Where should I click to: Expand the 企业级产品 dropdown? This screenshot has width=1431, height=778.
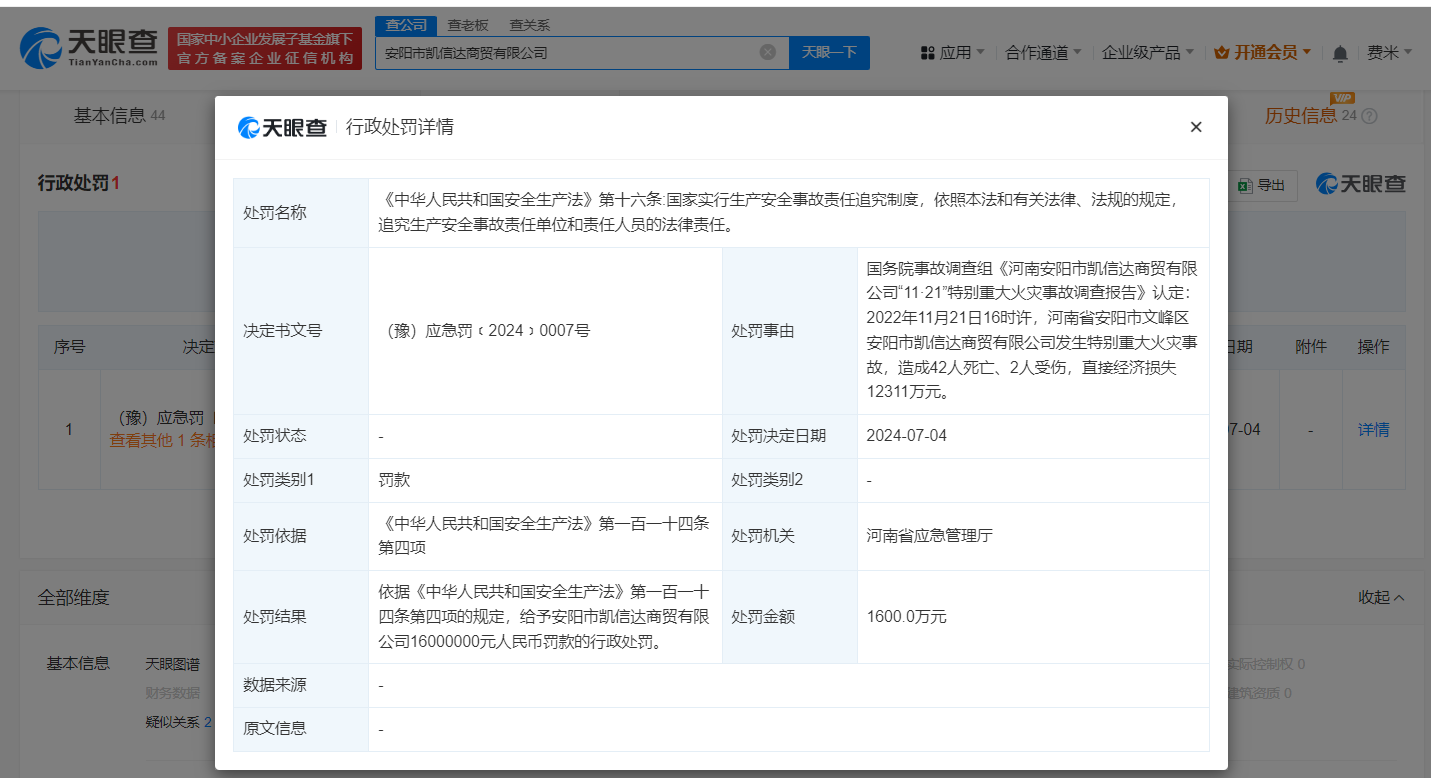1148,52
